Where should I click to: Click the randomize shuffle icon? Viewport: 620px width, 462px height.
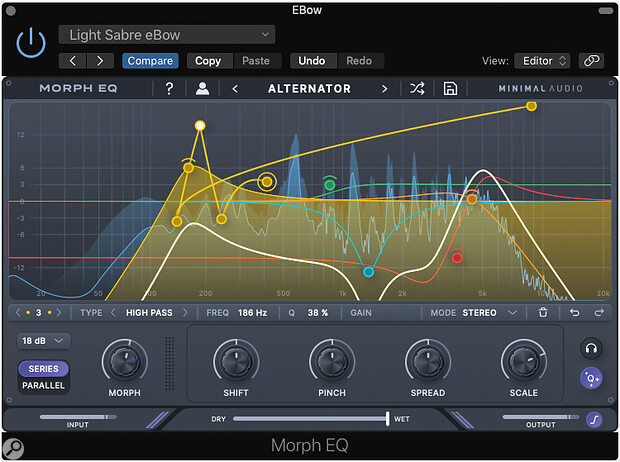(417, 88)
